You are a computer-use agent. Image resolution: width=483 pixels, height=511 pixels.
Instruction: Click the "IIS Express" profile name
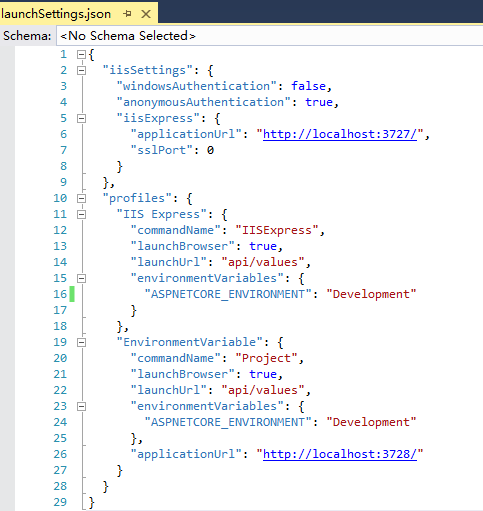click(162, 214)
